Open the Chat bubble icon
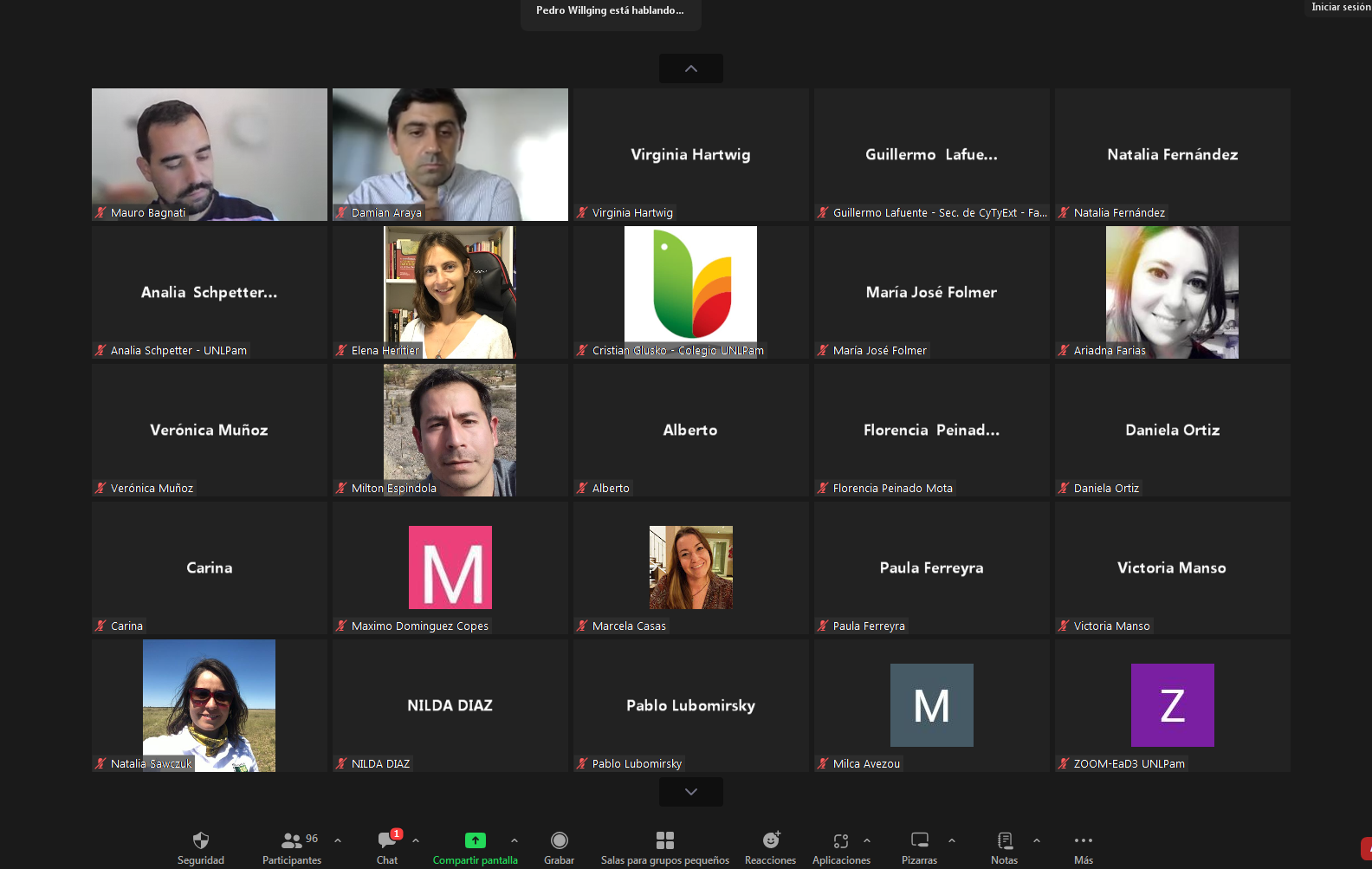 pyautogui.click(x=387, y=840)
